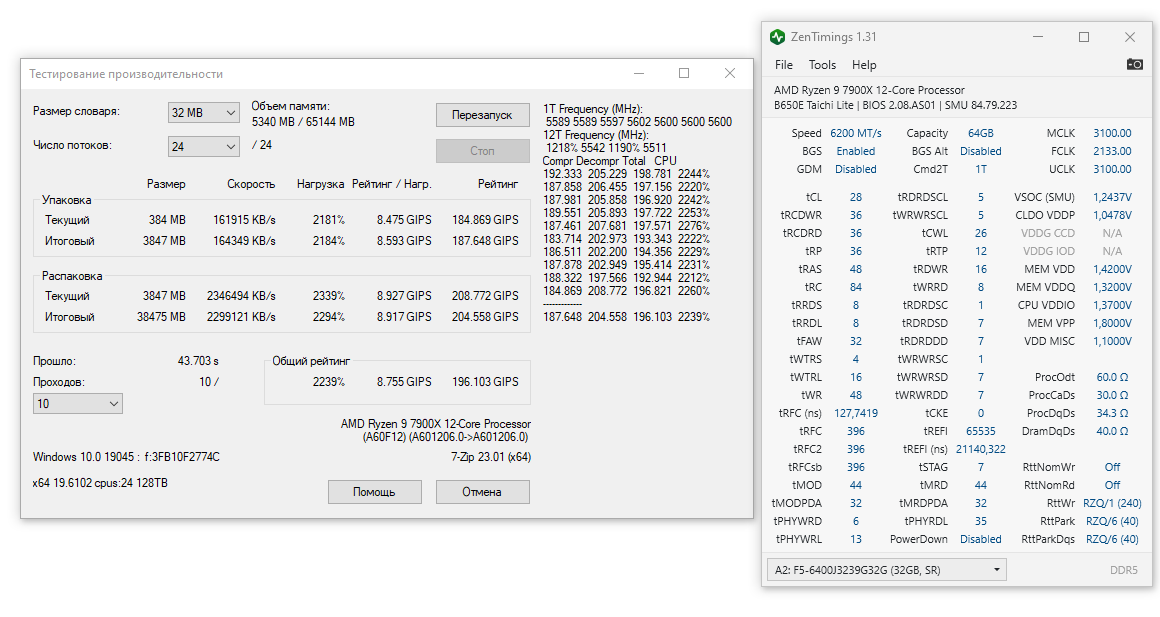Image resolution: width=1160 pixels, height=617 pixels.
Task: Click the Перезапуск button
Action: coord(482,115)
